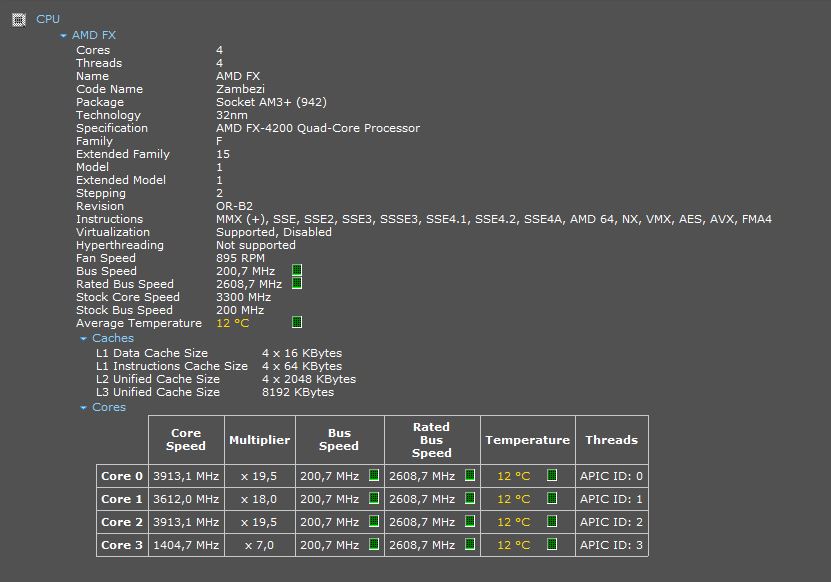Click Core 3 rated bus speed graph icon

pos(470,544)
